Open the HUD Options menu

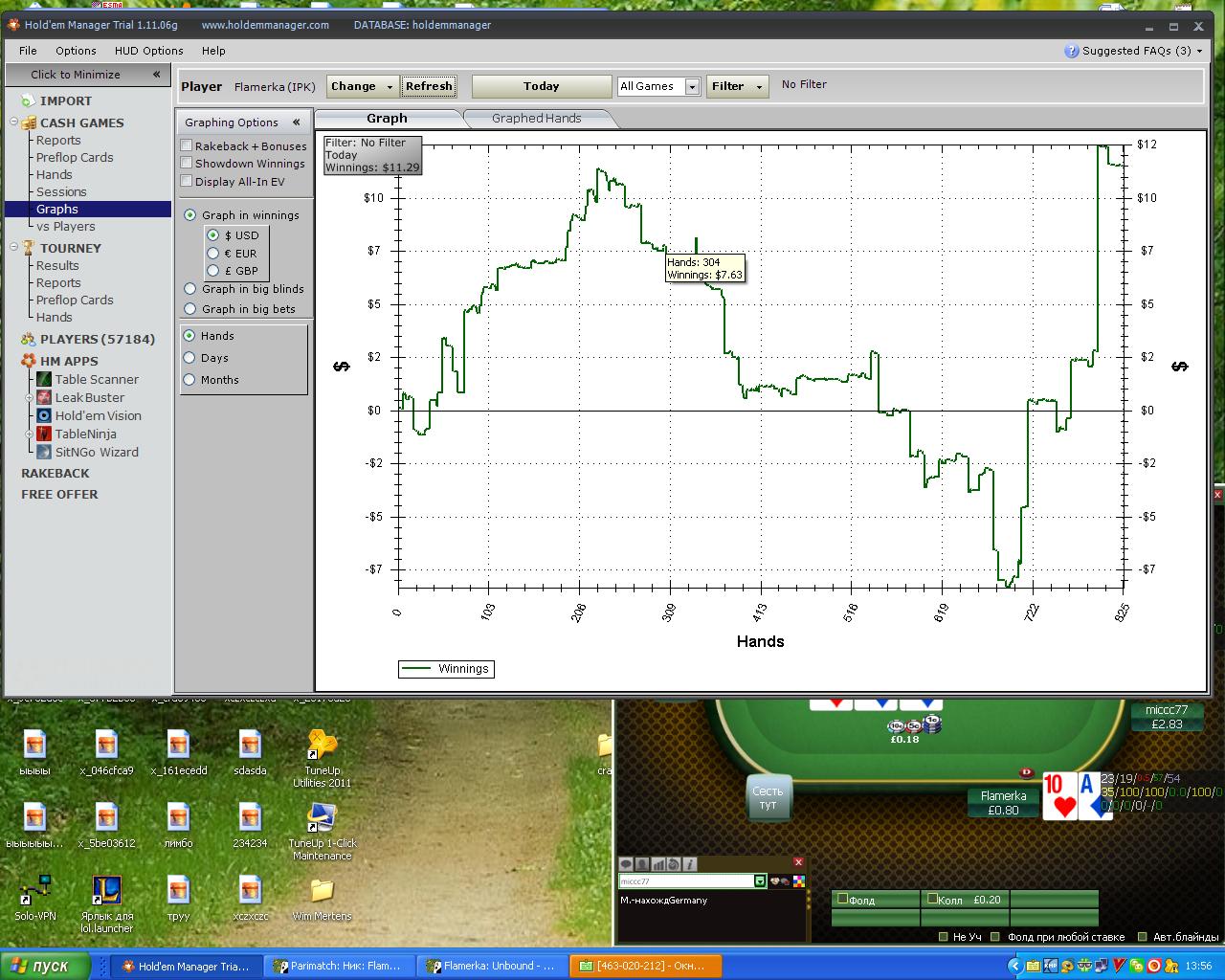(x=148, y=51)
